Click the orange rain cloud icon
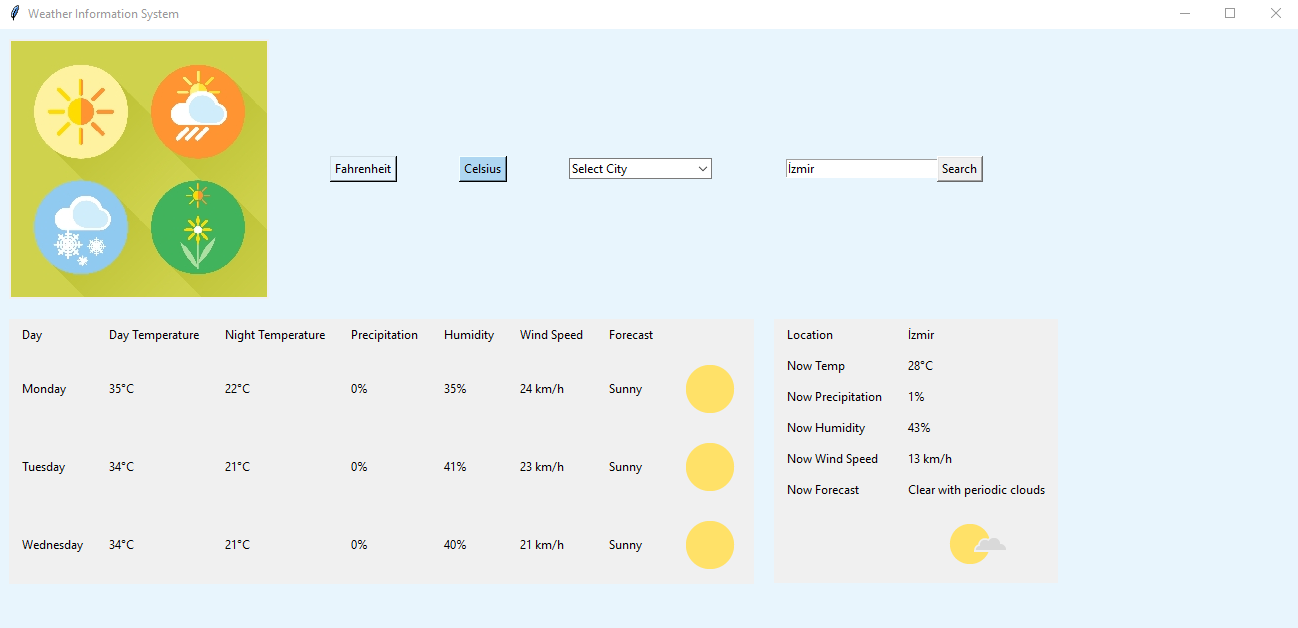Image resolution: width=1298 pixels, height=628 pixels. pyautogui.click(x=198, y=111)
